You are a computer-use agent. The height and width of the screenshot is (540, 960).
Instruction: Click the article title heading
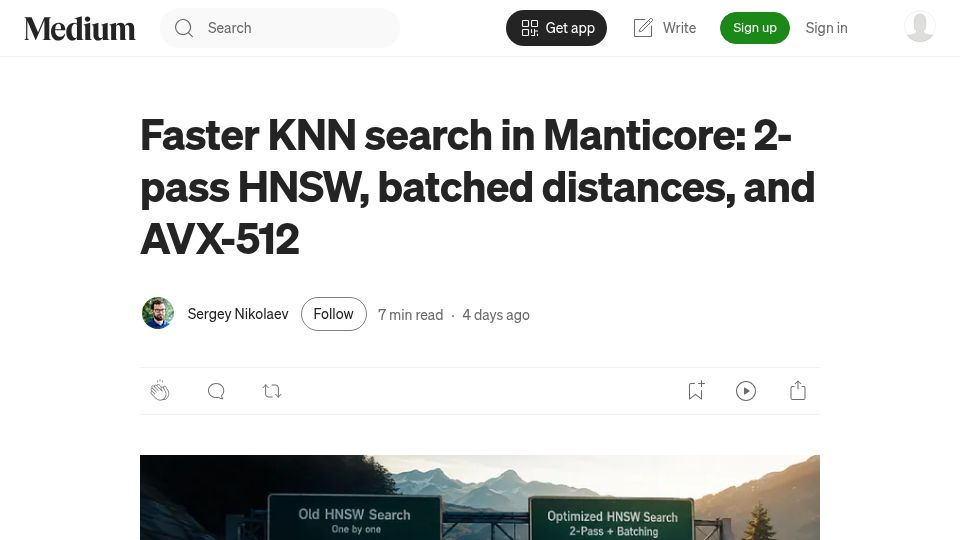(x=478, y=187)
